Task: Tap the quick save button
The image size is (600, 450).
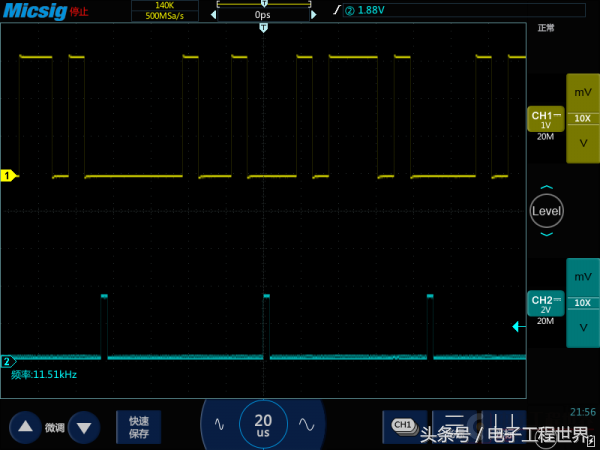Action: [139, 427]
